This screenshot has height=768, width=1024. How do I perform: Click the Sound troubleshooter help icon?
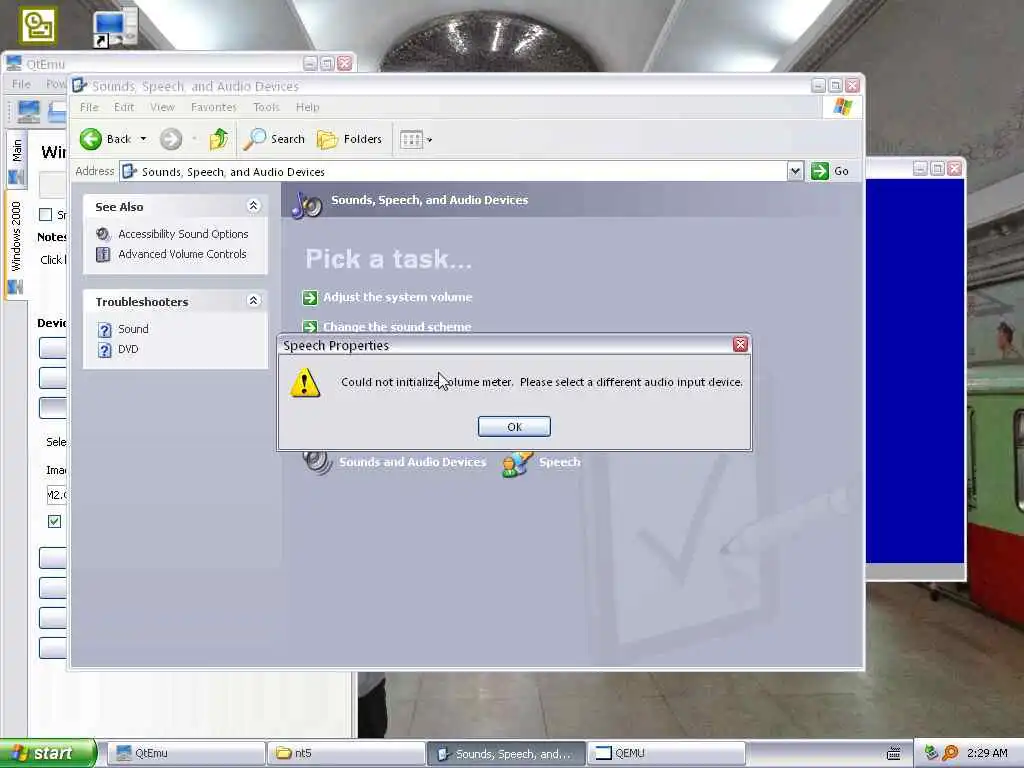pos(104,330)
